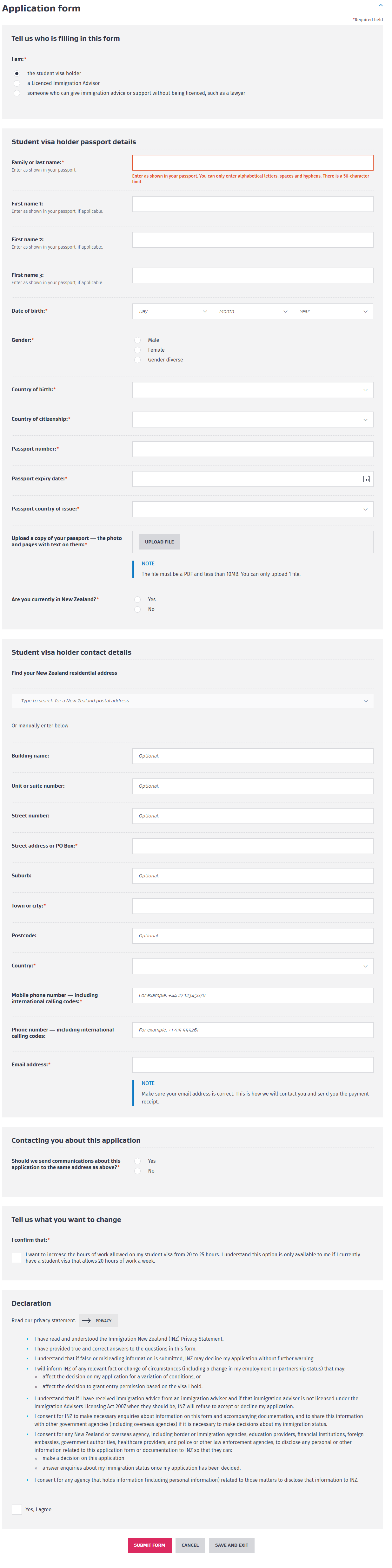The width and height of the screenshot is (392, 1568).
Task: Click the Save and Exit button
Action: pos(231,1545)
